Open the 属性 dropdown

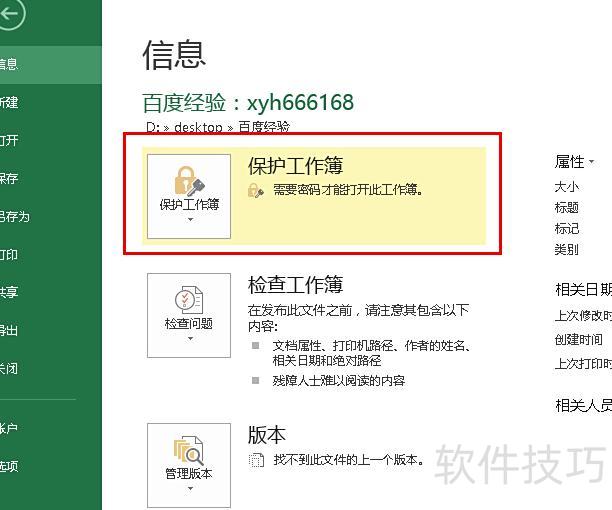coord(574,162)
